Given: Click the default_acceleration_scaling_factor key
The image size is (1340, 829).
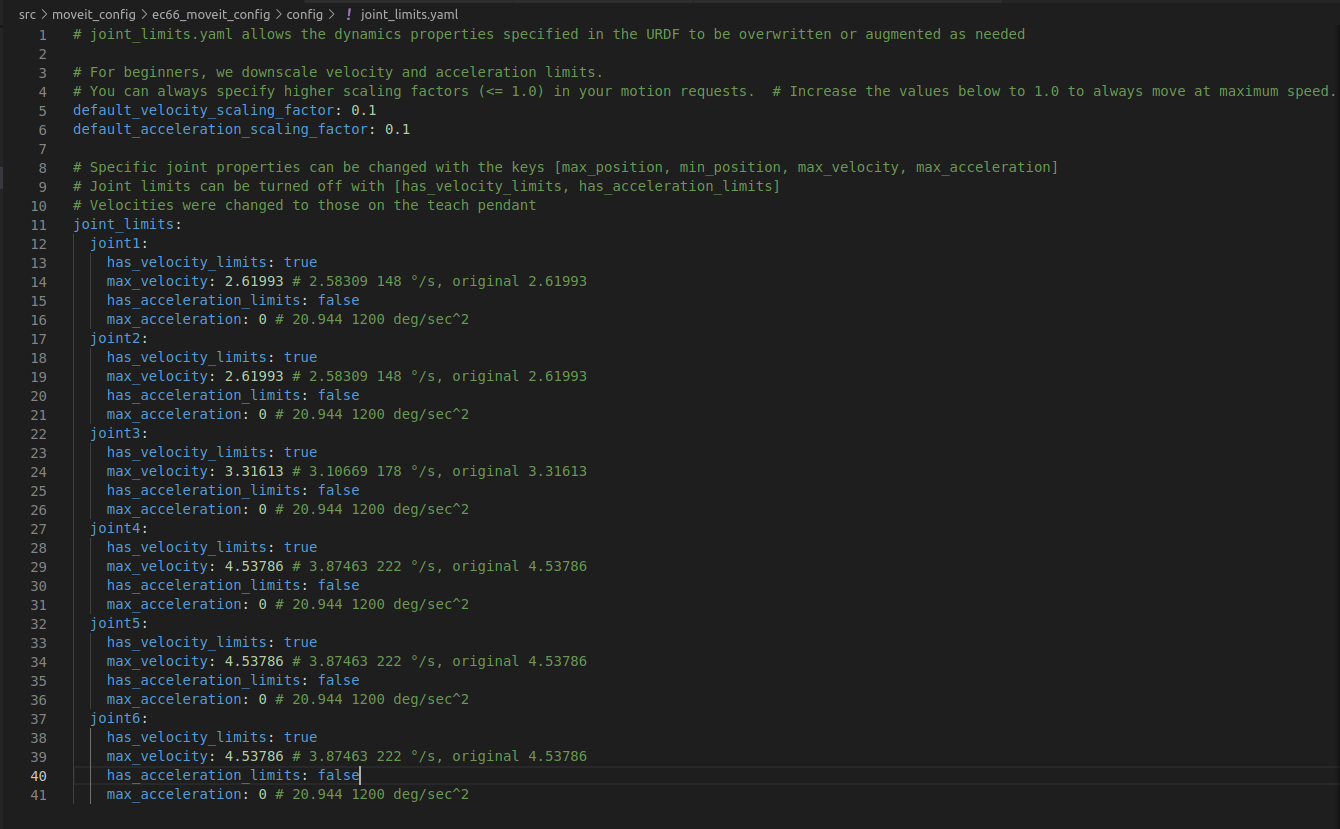Looking at the screenshot, I should point(221,130).
